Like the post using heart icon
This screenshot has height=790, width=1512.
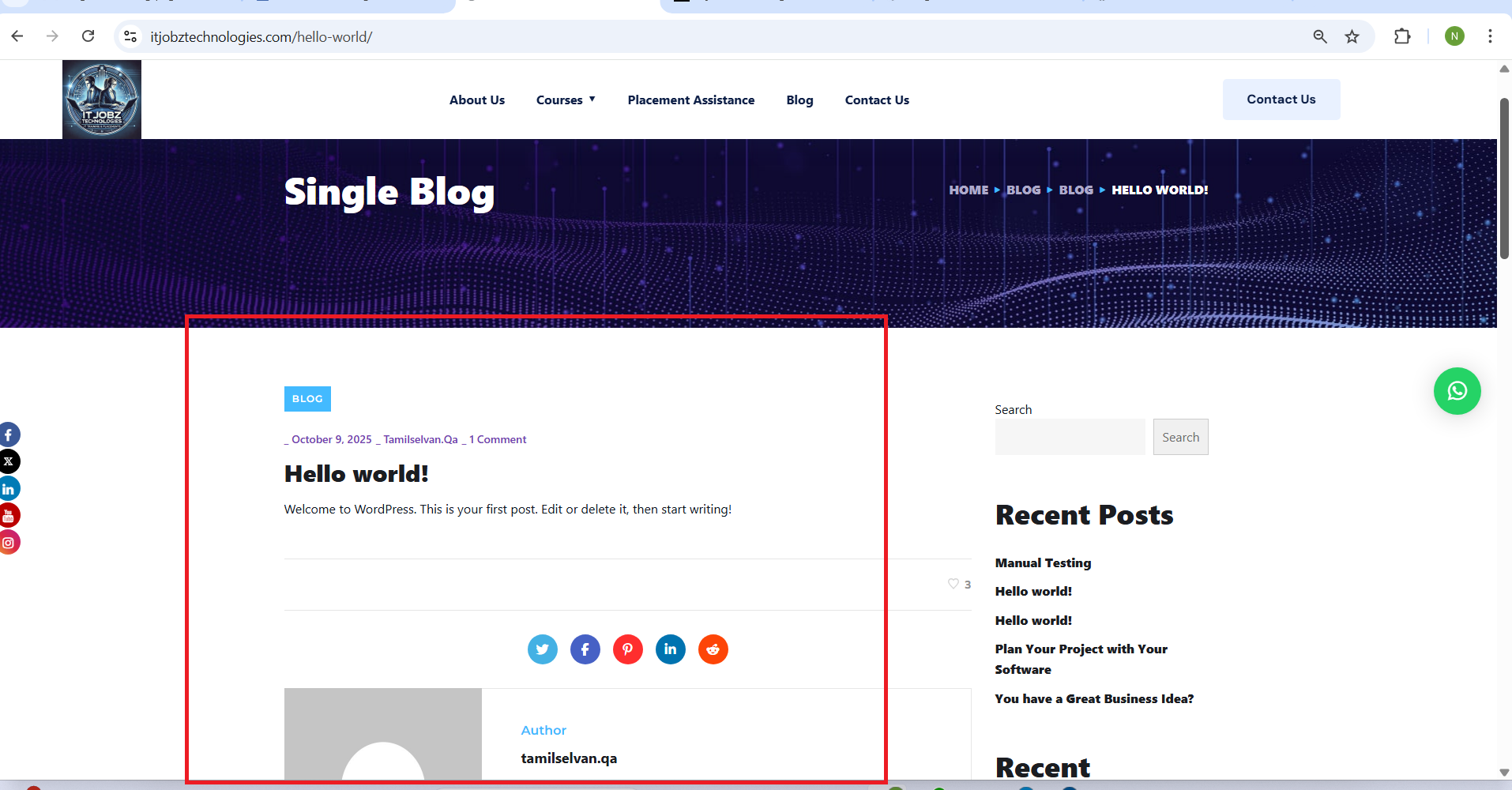953,584
